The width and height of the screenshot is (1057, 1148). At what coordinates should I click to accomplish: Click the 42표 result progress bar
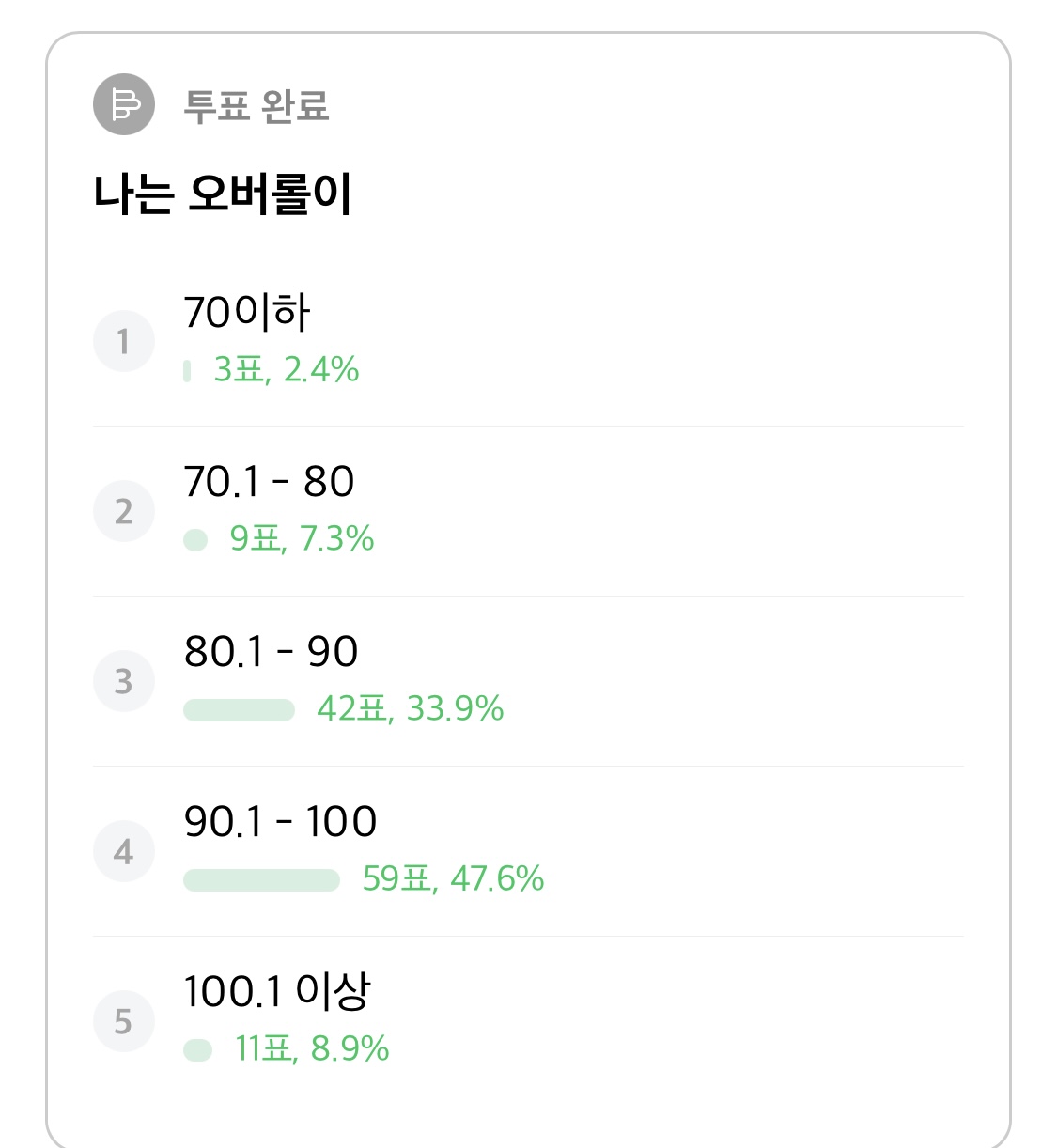point(239,710)
